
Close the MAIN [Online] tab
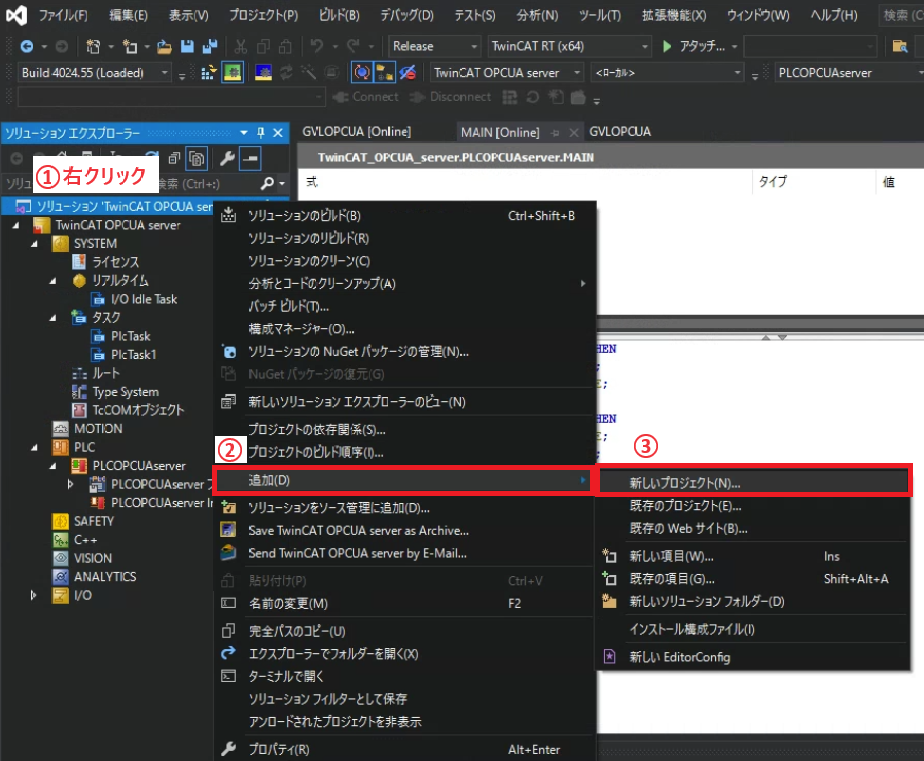point(574,133)
